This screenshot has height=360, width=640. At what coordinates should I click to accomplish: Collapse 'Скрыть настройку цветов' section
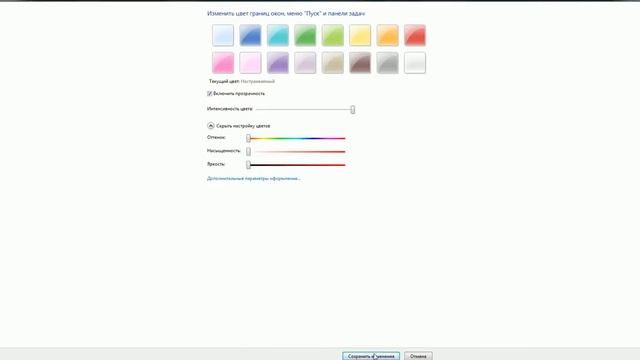(x=211, y=126)
